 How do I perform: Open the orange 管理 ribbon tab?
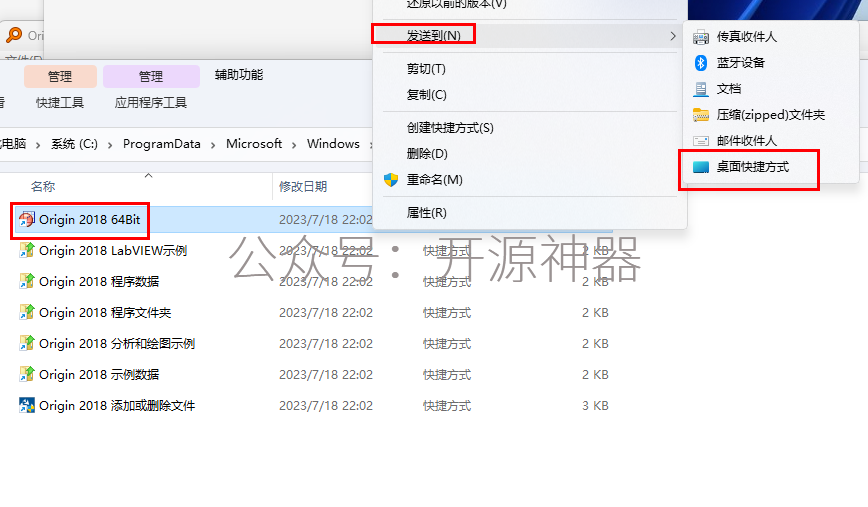click(x=60, y=76)
